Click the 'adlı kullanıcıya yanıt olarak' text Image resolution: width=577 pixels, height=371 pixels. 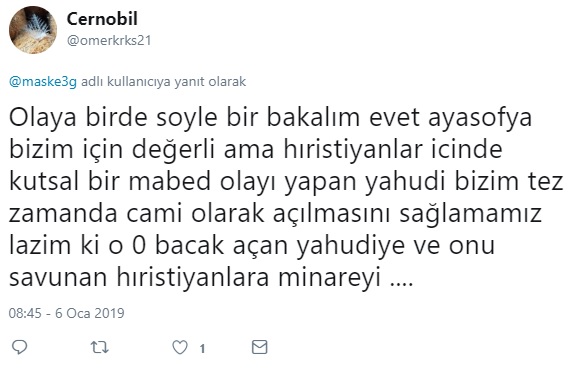point(163,81)
